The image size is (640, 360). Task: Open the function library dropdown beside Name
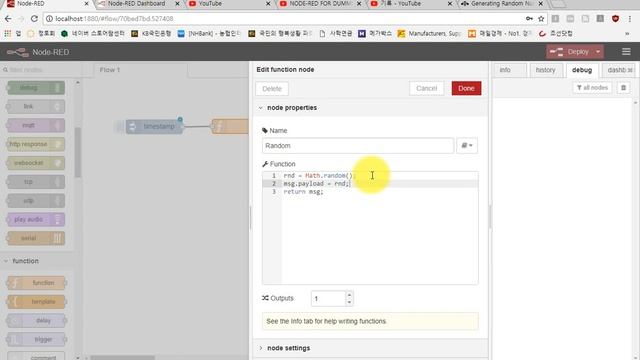pos(467,146)
